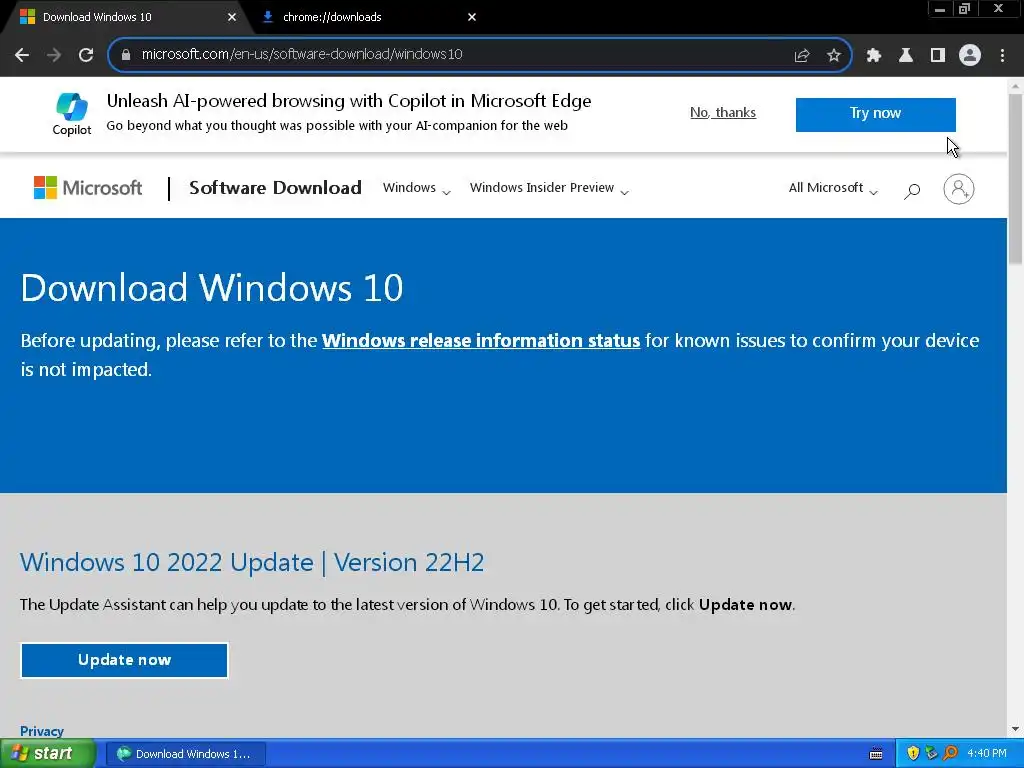
Task: Expand the Windows menu dropdown
Action: click(x=417, y=188)
